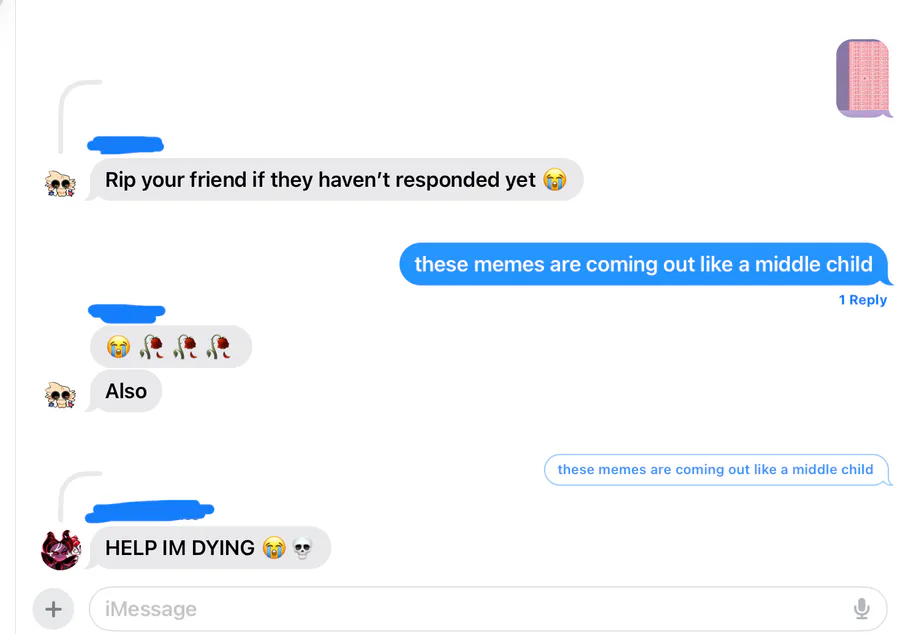Click the skull avatar beside 'Also' message

(60, 395)
